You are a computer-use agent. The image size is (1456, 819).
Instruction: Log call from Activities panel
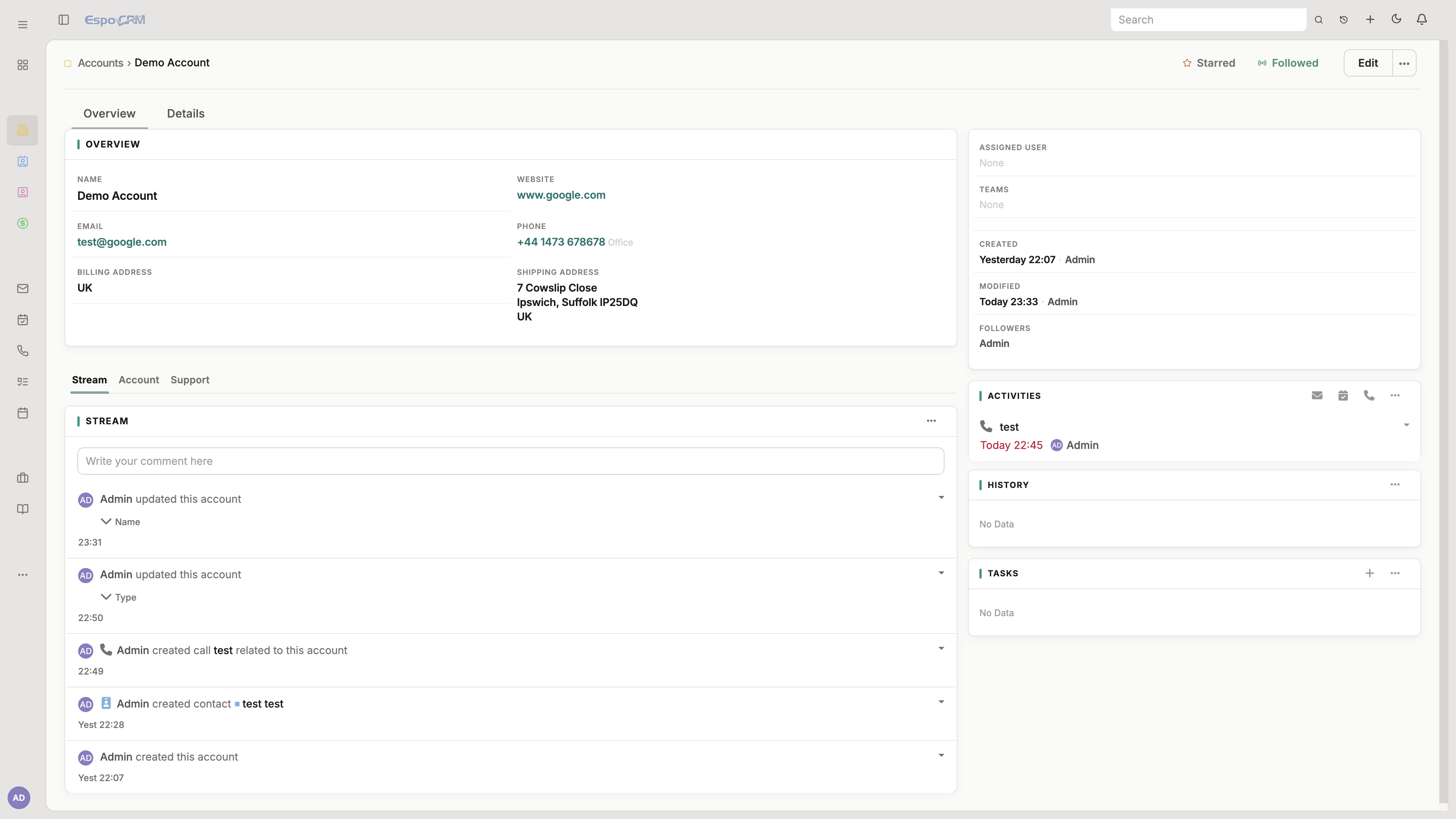click(1369, 395)
